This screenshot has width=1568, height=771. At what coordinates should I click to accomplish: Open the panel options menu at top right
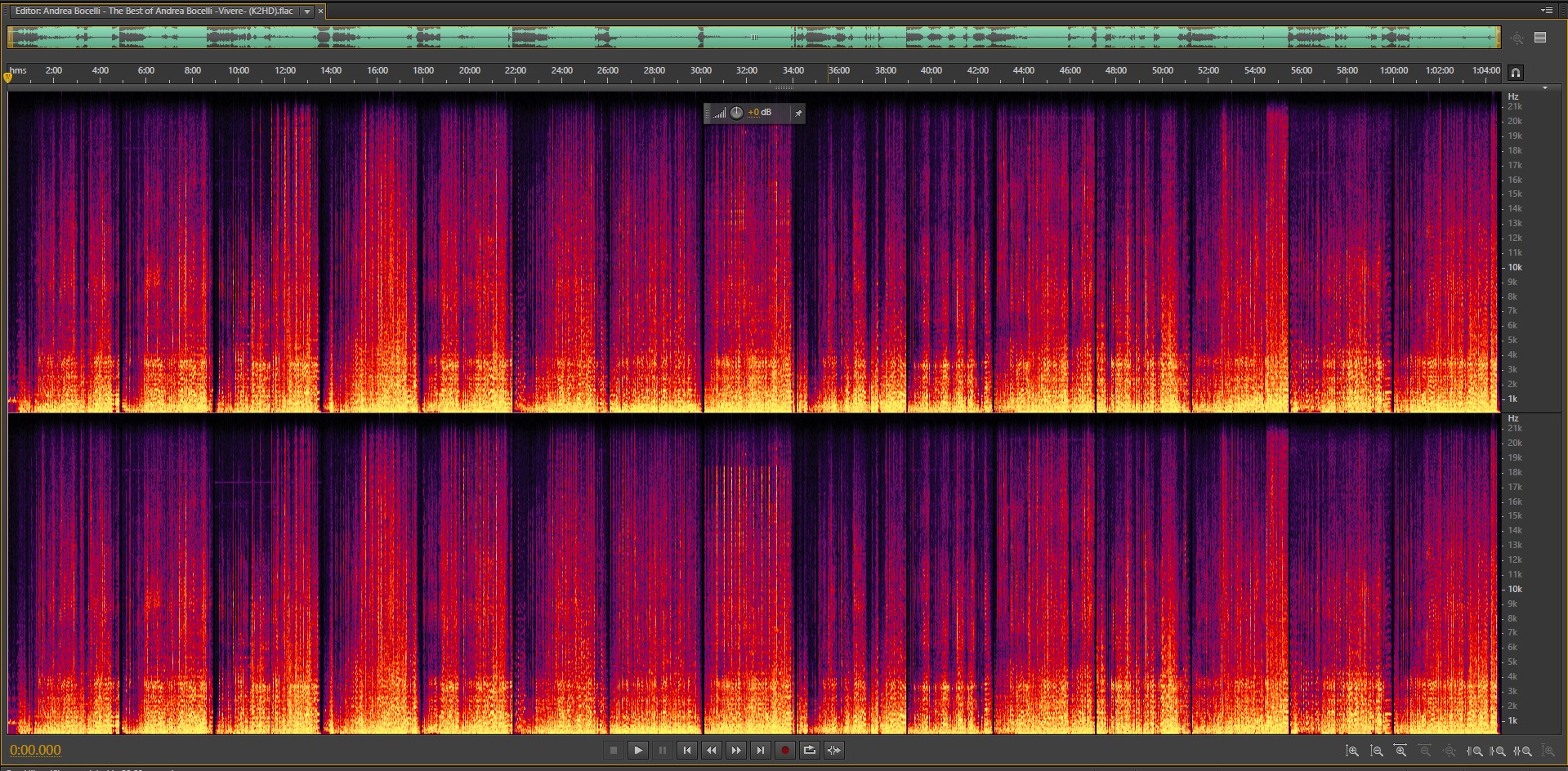(x=1546, y=11)
